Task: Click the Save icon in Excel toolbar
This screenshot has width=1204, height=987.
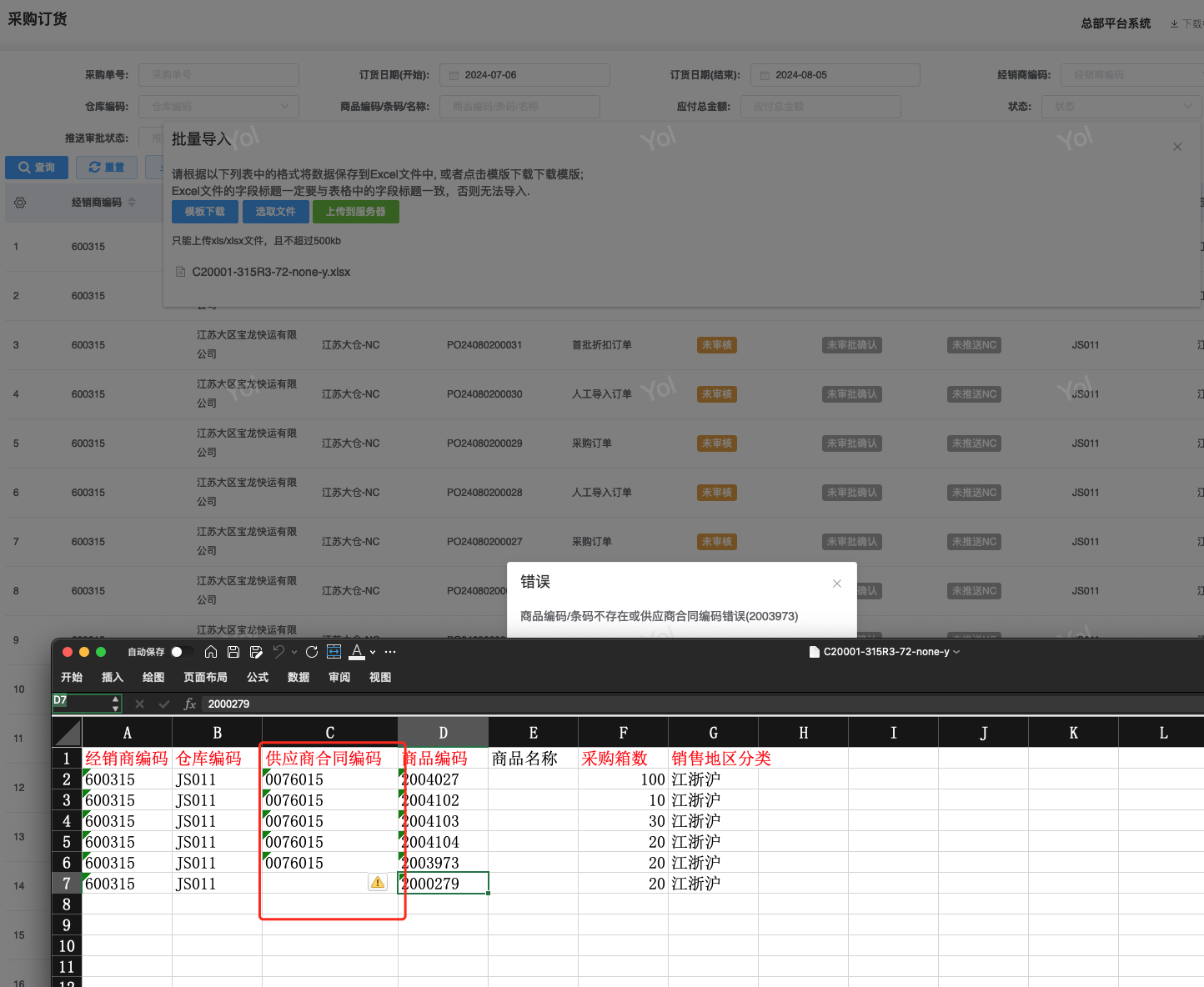Action: (233, 652)
